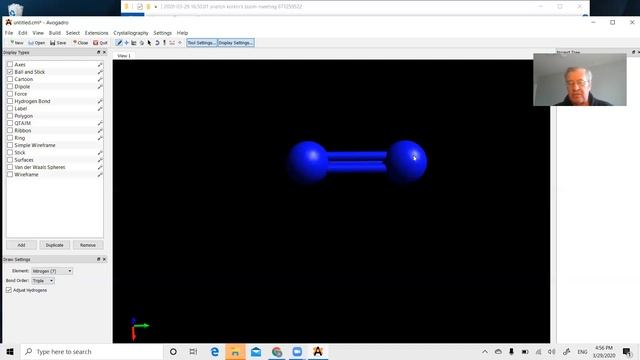The height and width of the screenshot is (360, 640).
Task: Open the Extensions menu
Action: click(96, 33)
